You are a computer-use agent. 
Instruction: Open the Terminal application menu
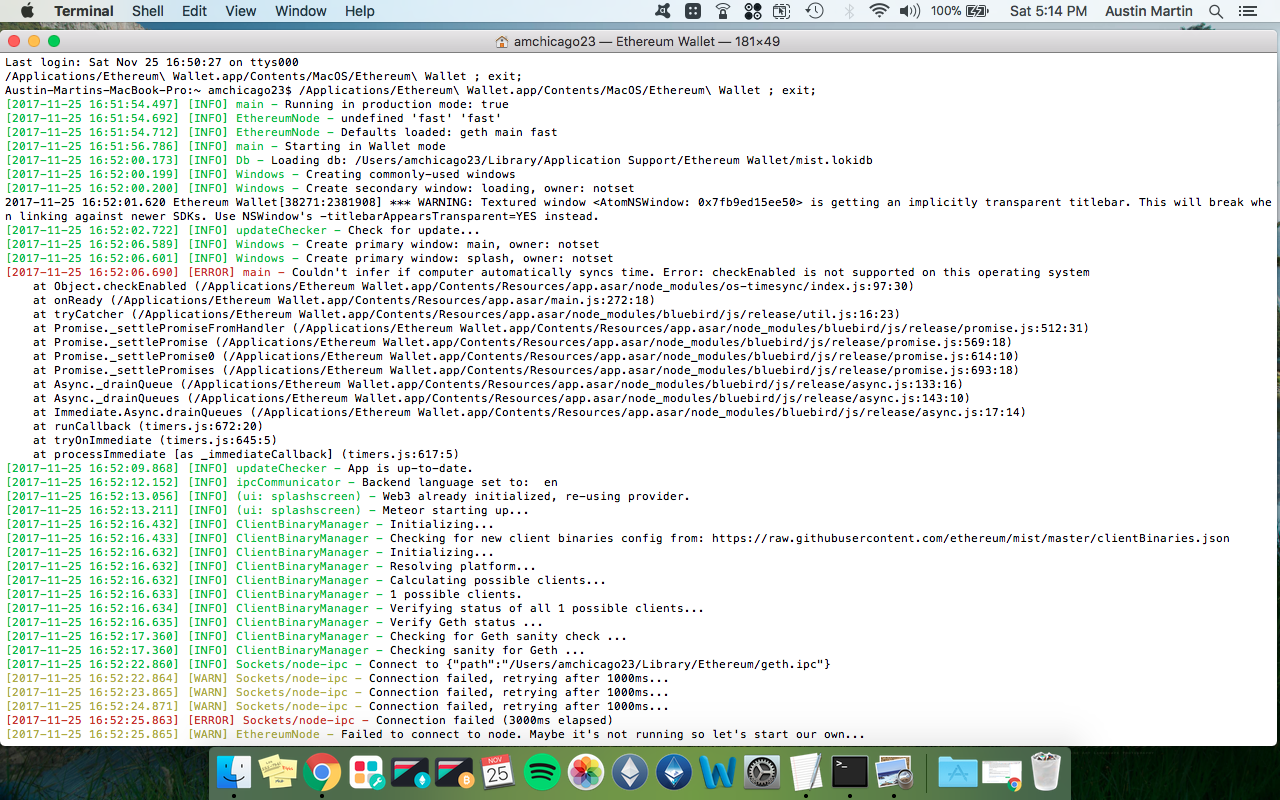click(84, 11)
